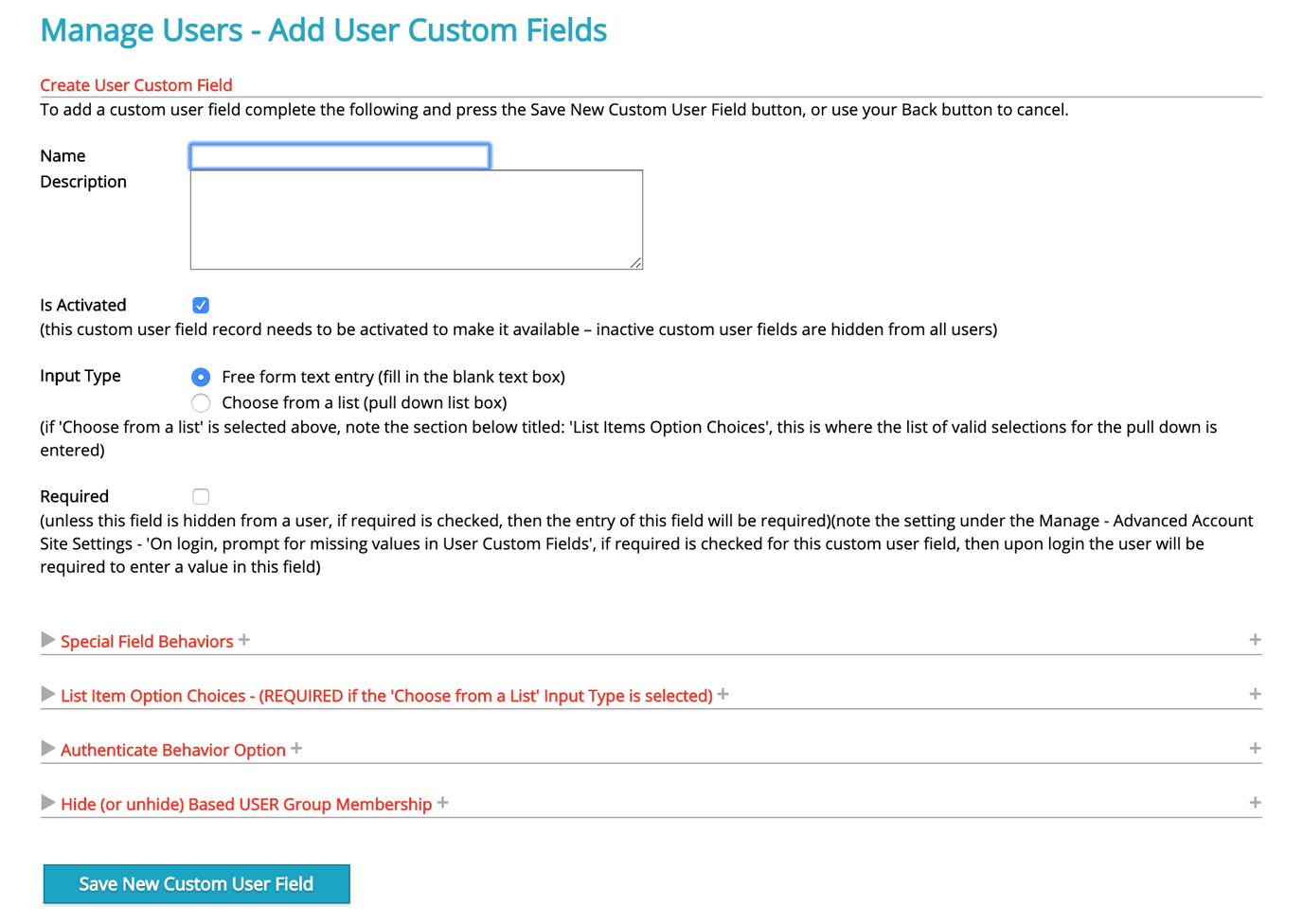1303x924 pixels.
Task: Click the right-edge plus on List Item Option Choices row
Action: [1256, 693]
